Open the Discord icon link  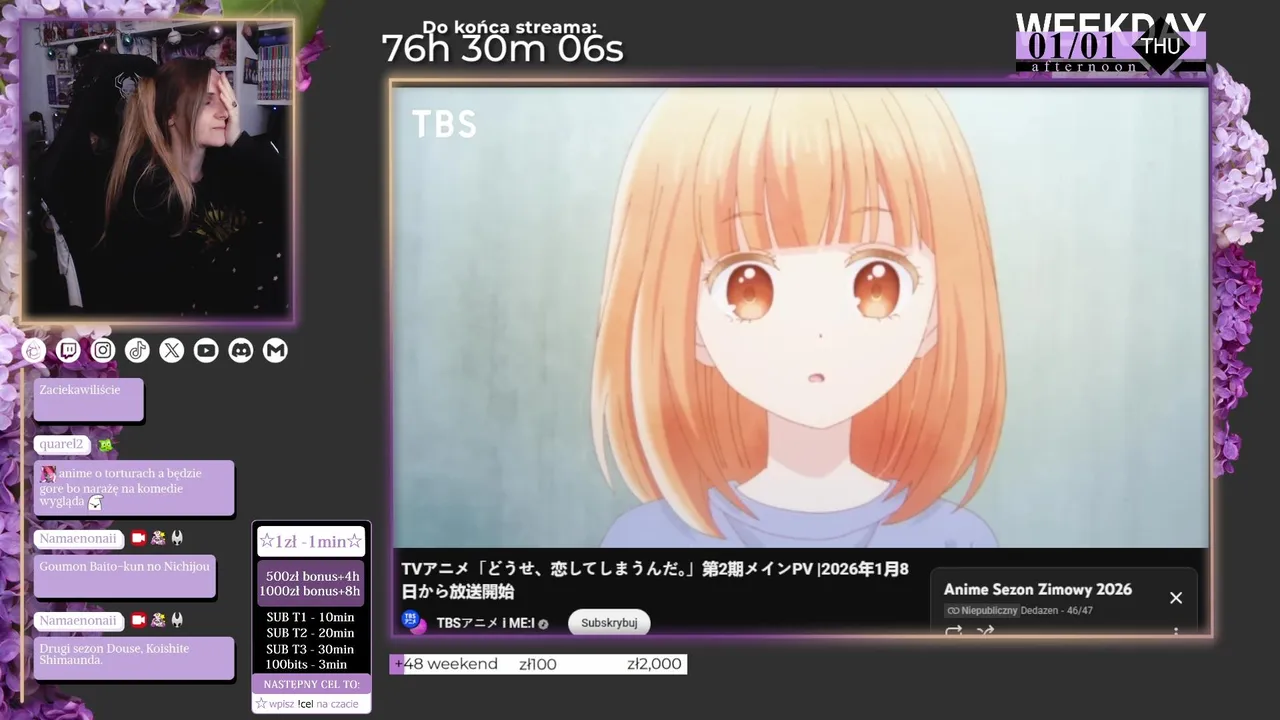[241, 350]
